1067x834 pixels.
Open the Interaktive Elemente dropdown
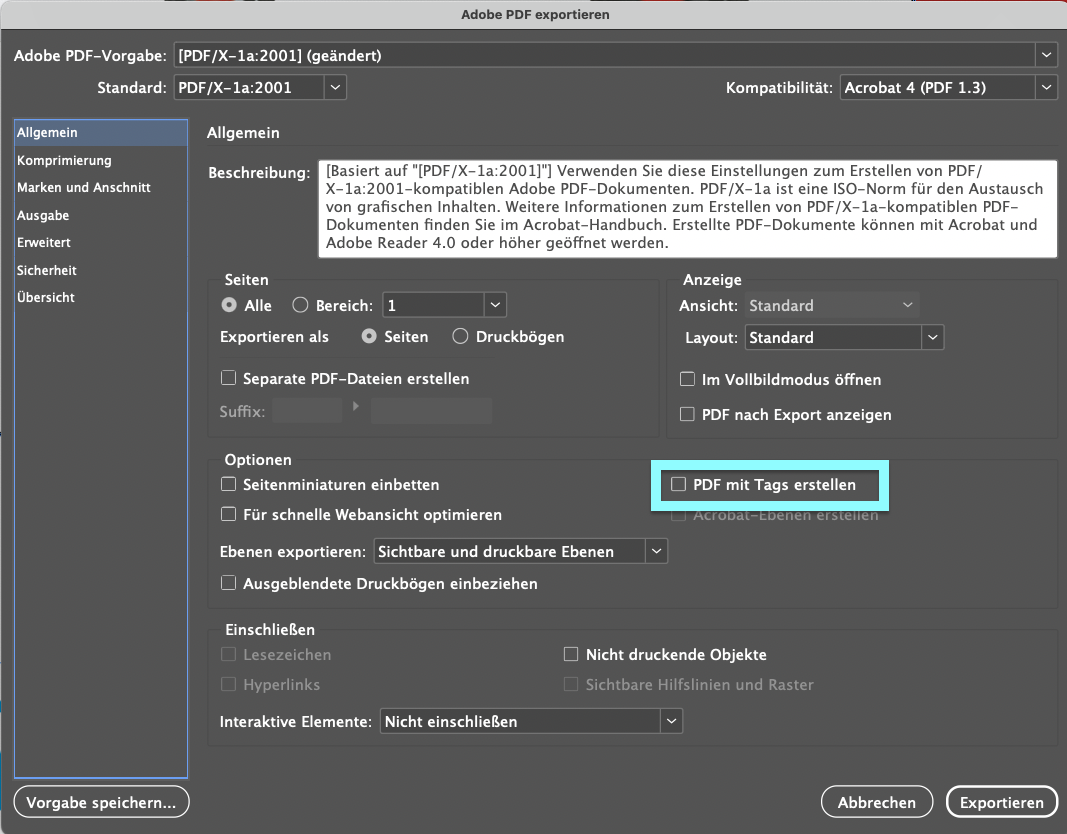click(531, 721)
